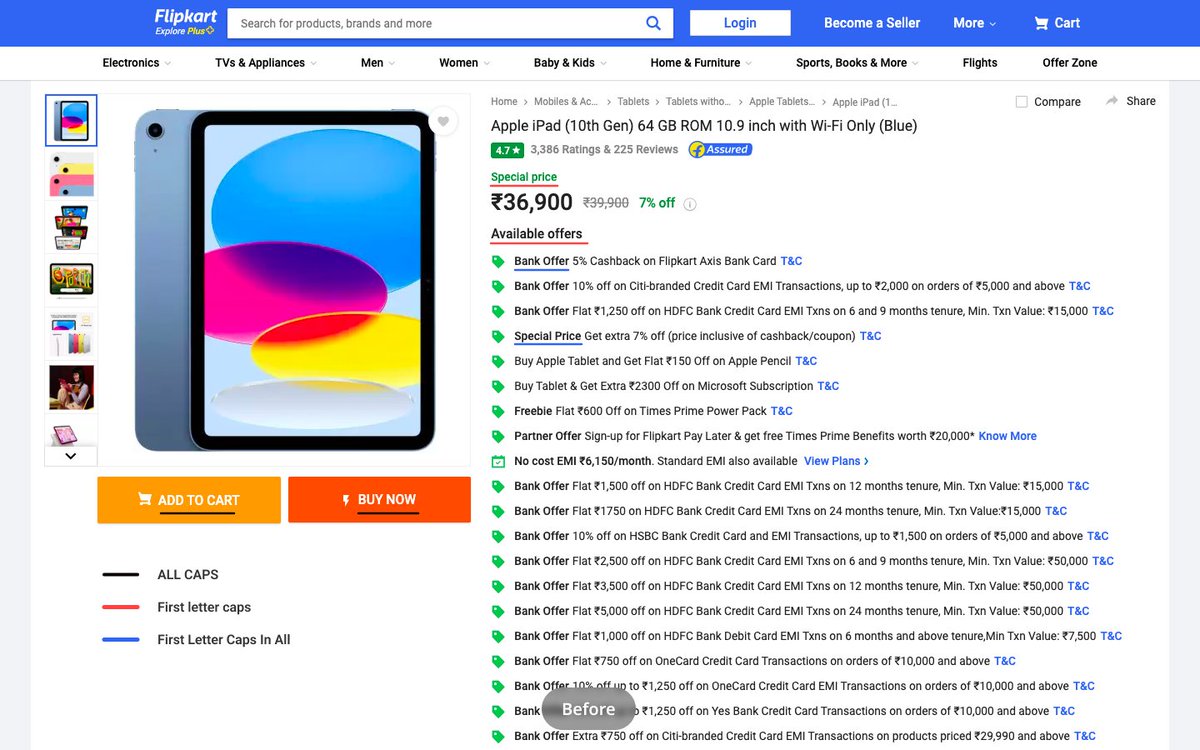
Task: Open the Men category dropdown
Action: 378,63
